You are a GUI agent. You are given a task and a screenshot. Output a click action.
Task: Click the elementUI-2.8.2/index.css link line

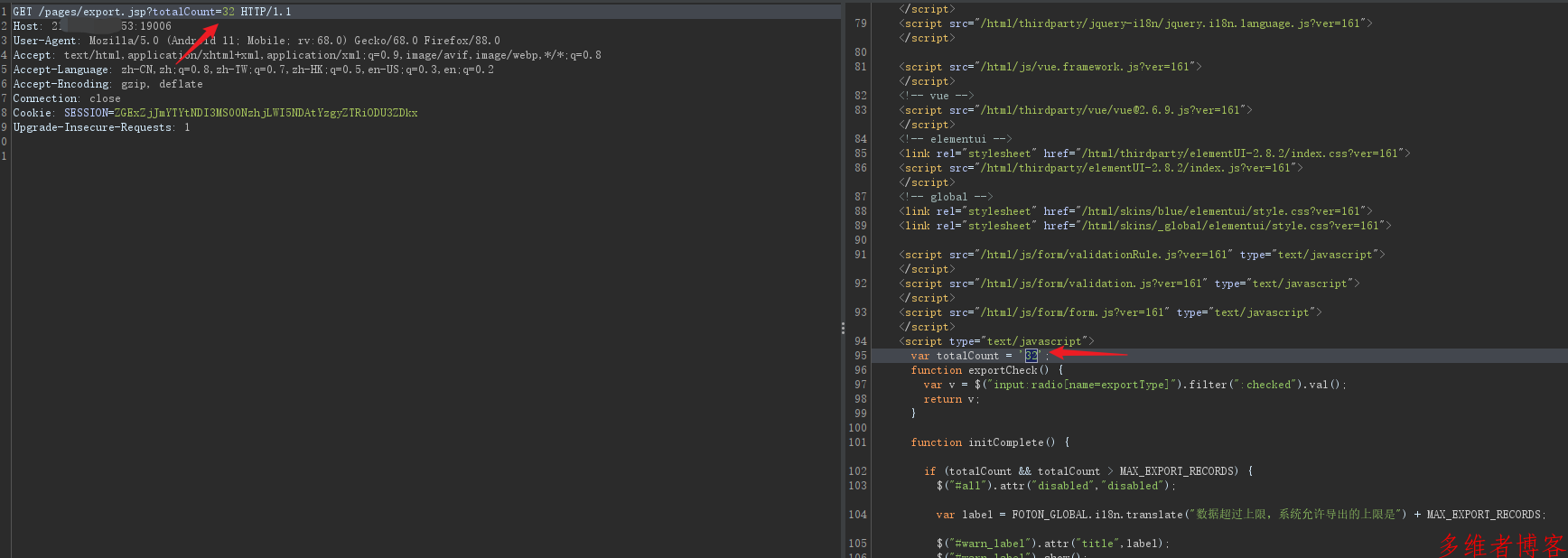point(1154,153)
